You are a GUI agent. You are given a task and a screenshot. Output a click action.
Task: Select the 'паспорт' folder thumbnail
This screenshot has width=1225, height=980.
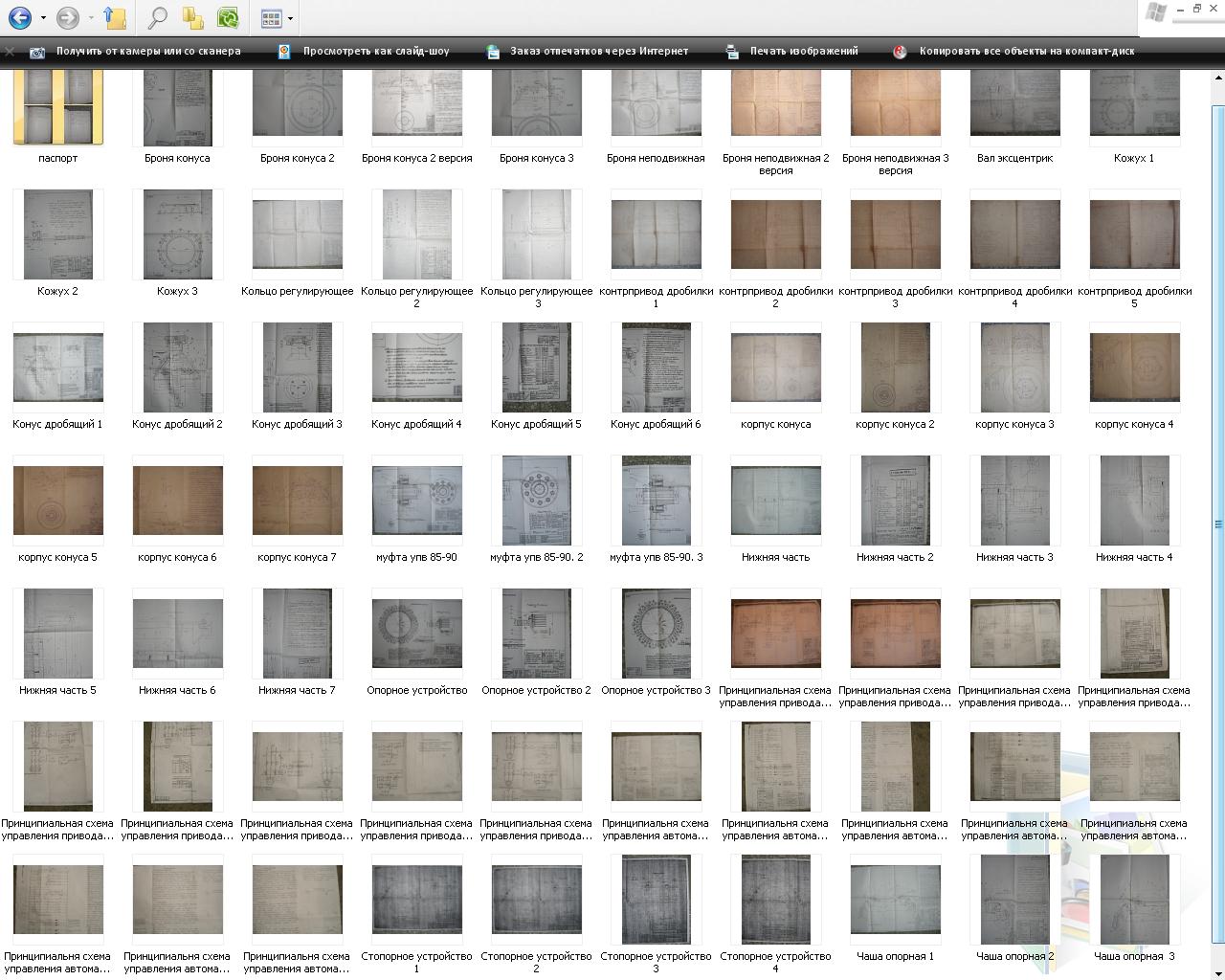pyautogui.click(x=57, y=105)
